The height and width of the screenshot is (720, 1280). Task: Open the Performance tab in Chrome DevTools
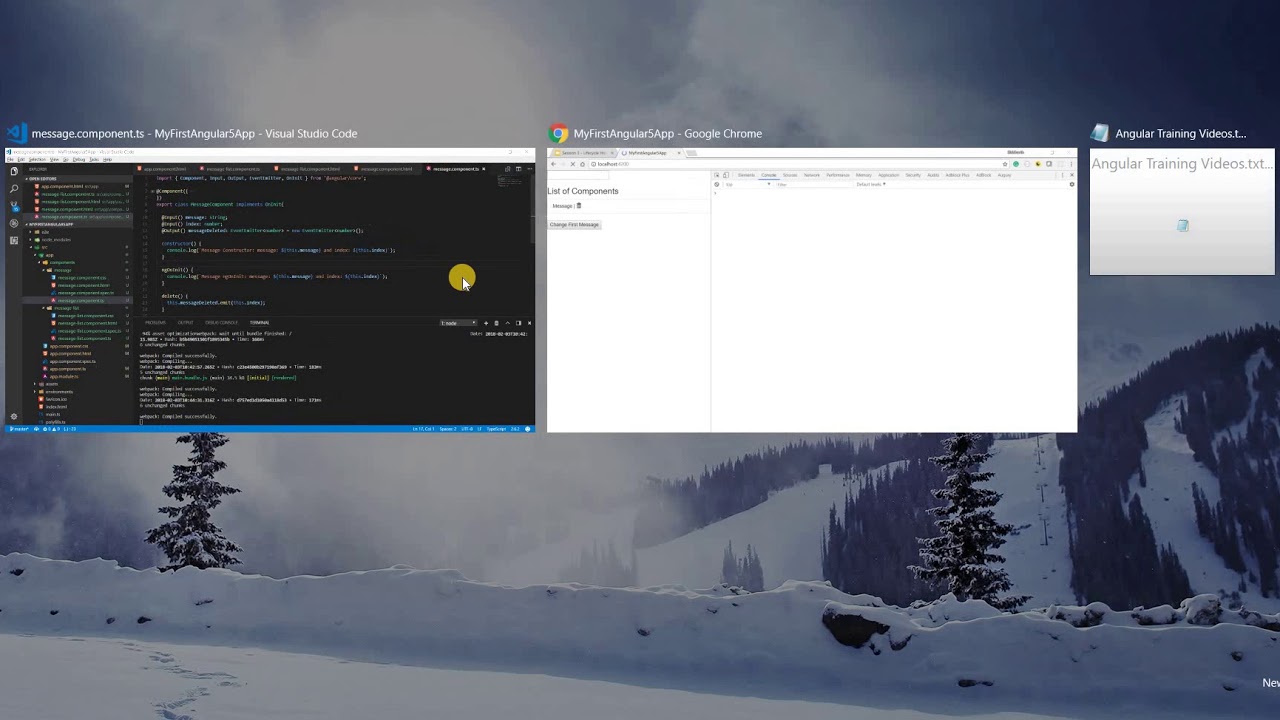pos(838,175)
